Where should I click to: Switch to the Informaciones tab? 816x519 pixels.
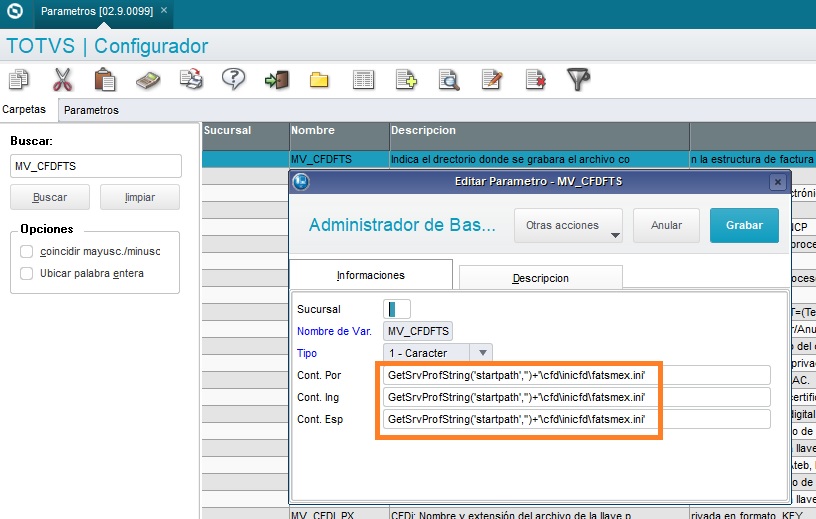371,275
